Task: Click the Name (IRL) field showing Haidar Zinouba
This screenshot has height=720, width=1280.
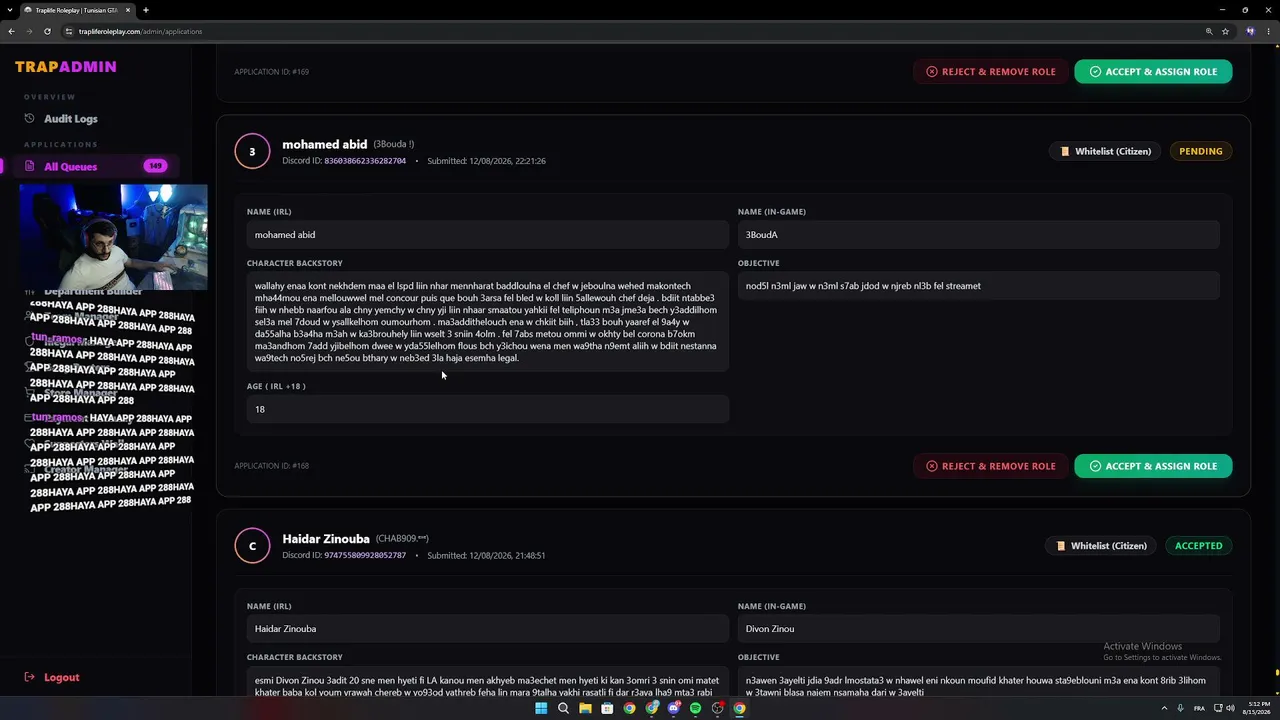Action: pos(488,629)
